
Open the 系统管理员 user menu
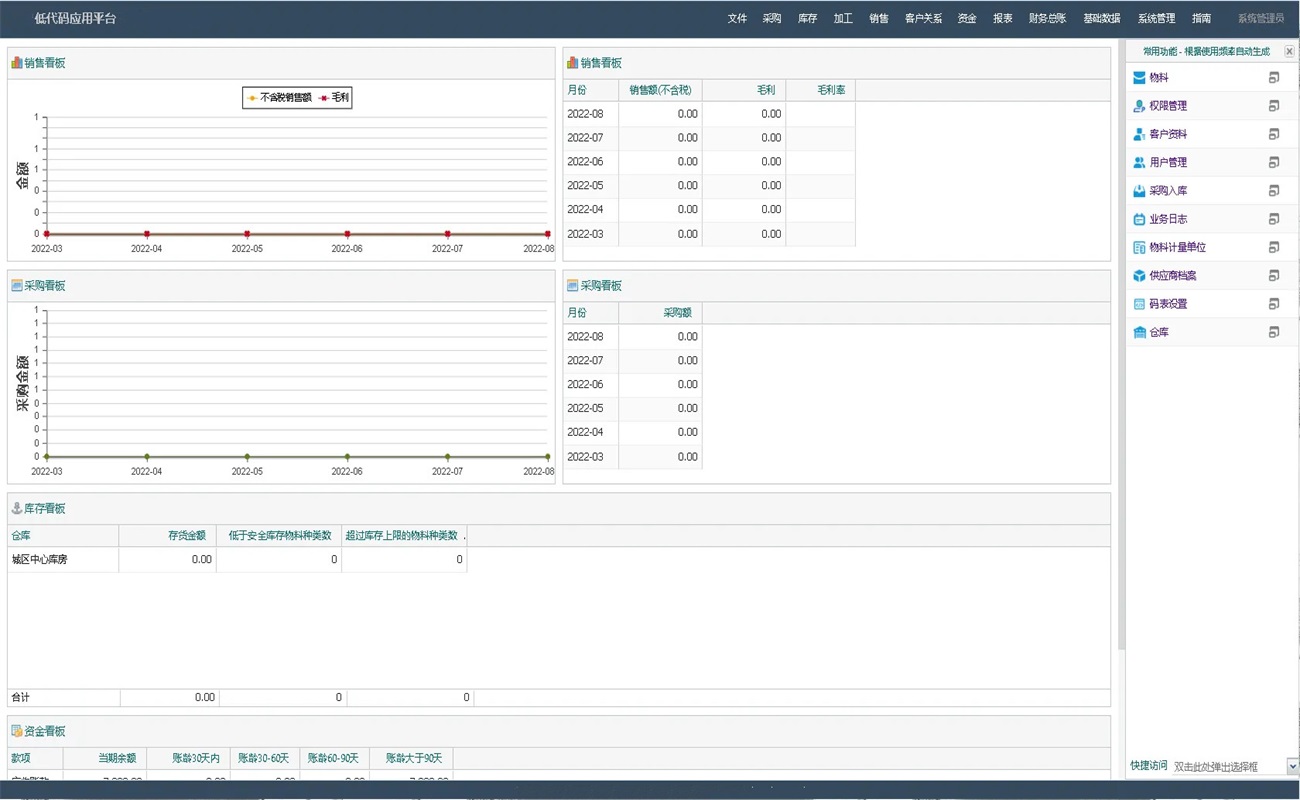click(1260, 19)
